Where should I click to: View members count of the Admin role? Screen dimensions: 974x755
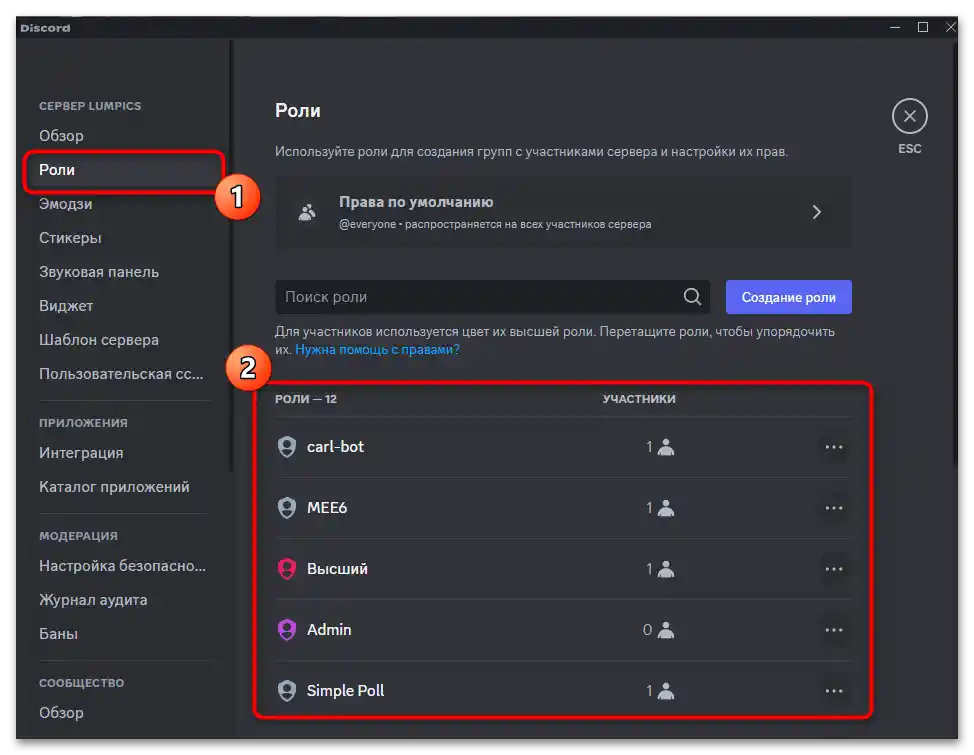pos(659,630)
